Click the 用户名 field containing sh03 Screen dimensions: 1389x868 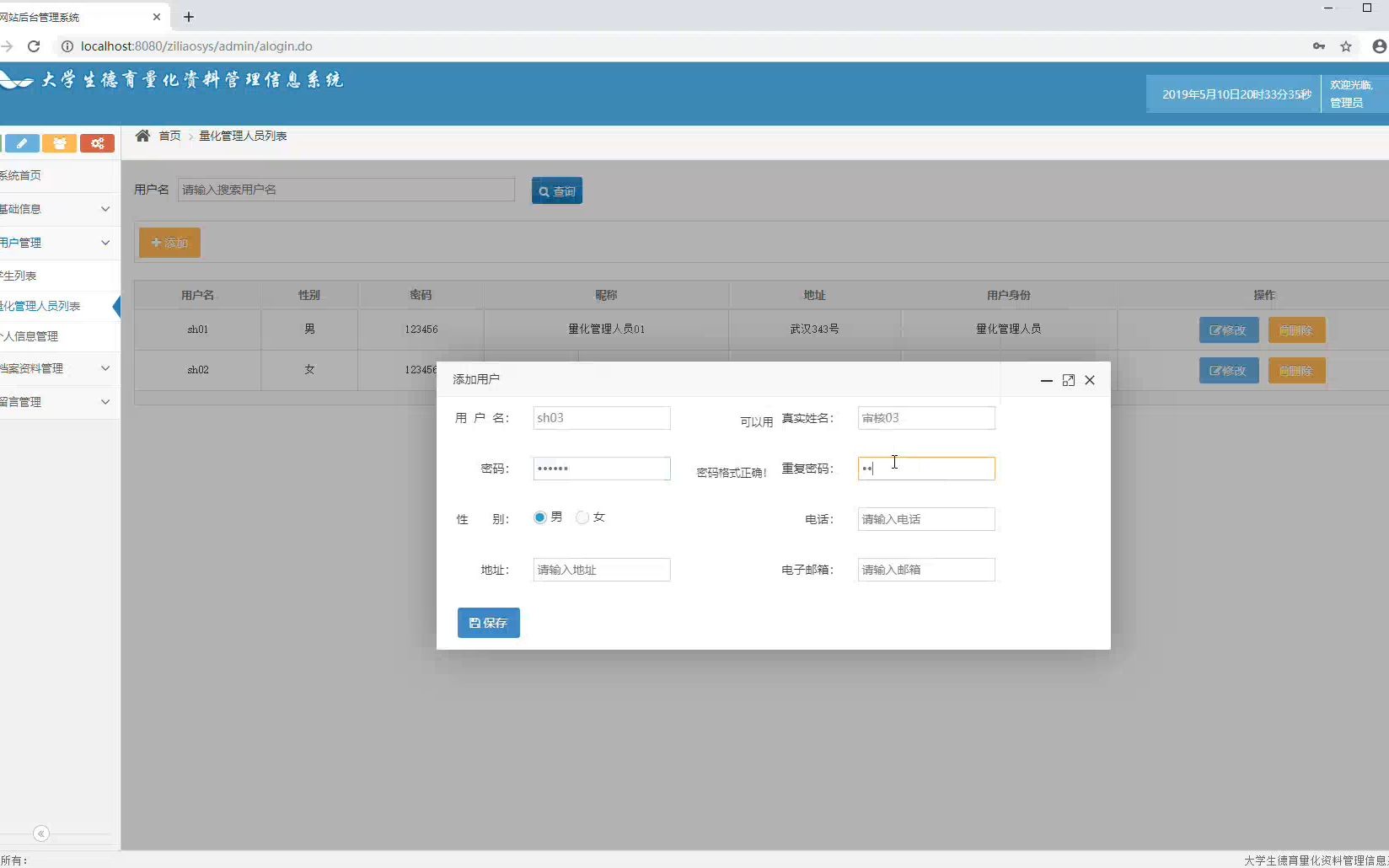[x=602, y=418]
